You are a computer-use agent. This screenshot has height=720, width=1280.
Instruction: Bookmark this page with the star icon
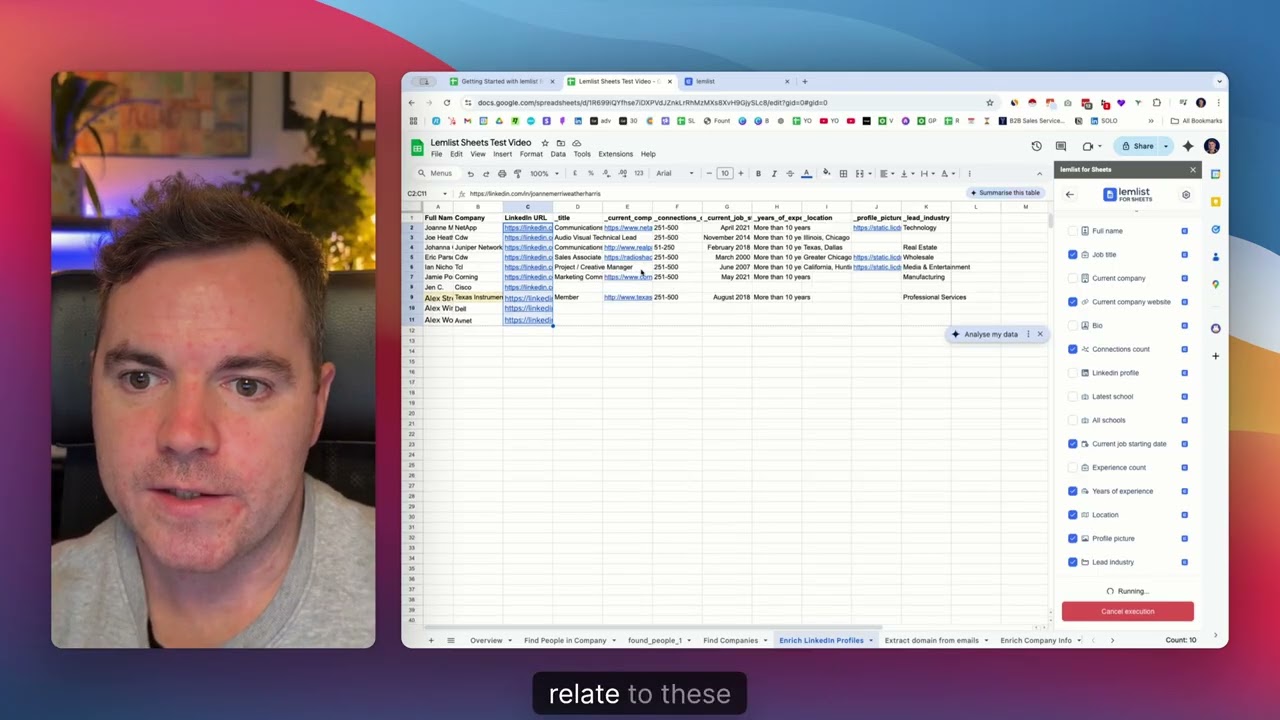[x=990, y=102]
